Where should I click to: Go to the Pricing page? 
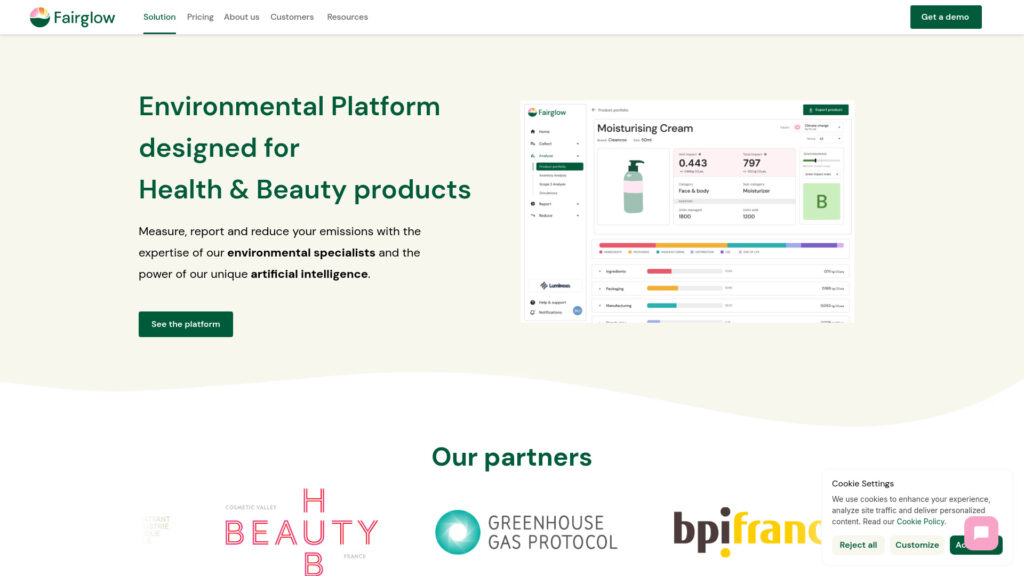tap(200, 17)
